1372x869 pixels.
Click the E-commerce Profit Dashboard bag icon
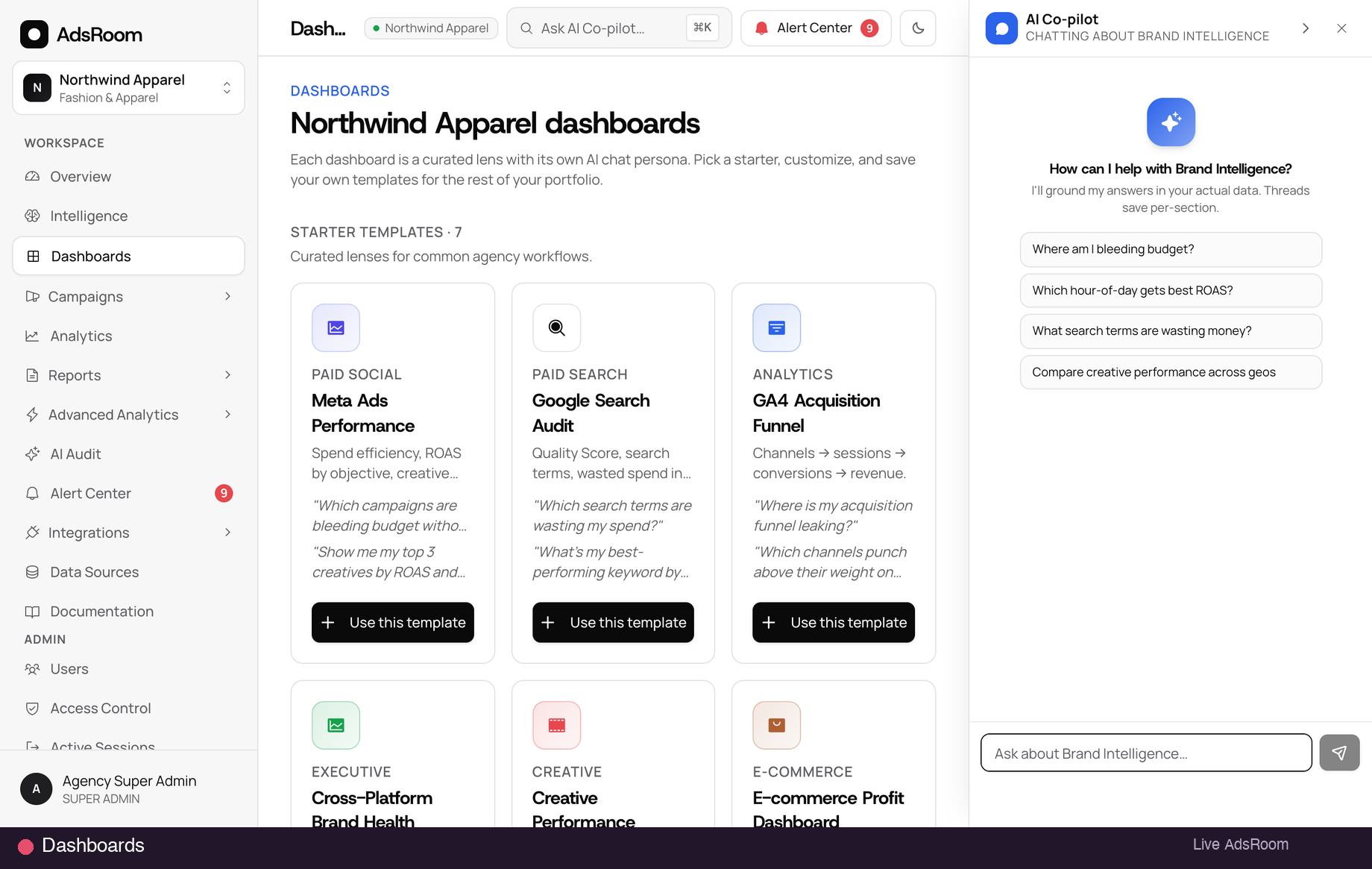[x=777, y=725]
